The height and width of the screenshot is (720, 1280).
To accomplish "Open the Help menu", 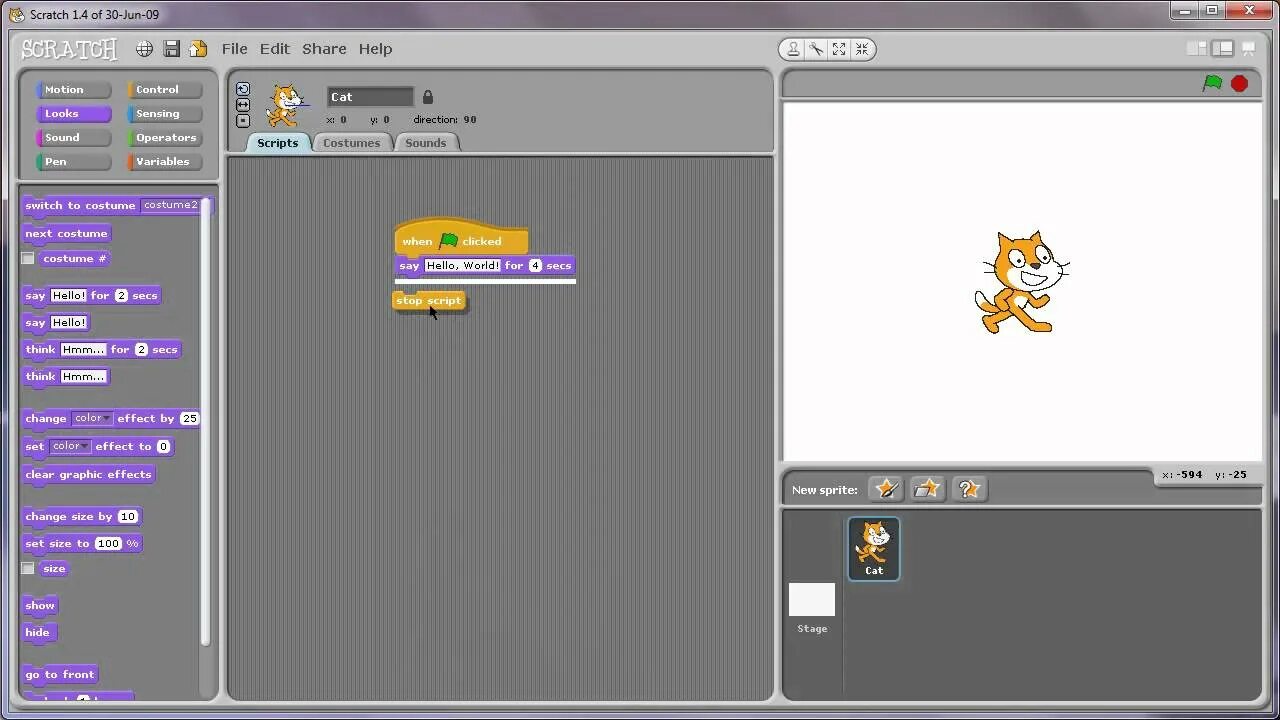I will point(375,49).
